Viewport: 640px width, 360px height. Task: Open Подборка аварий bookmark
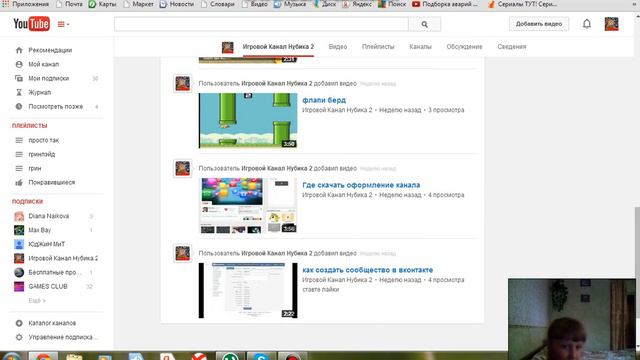tap(444, 4)
